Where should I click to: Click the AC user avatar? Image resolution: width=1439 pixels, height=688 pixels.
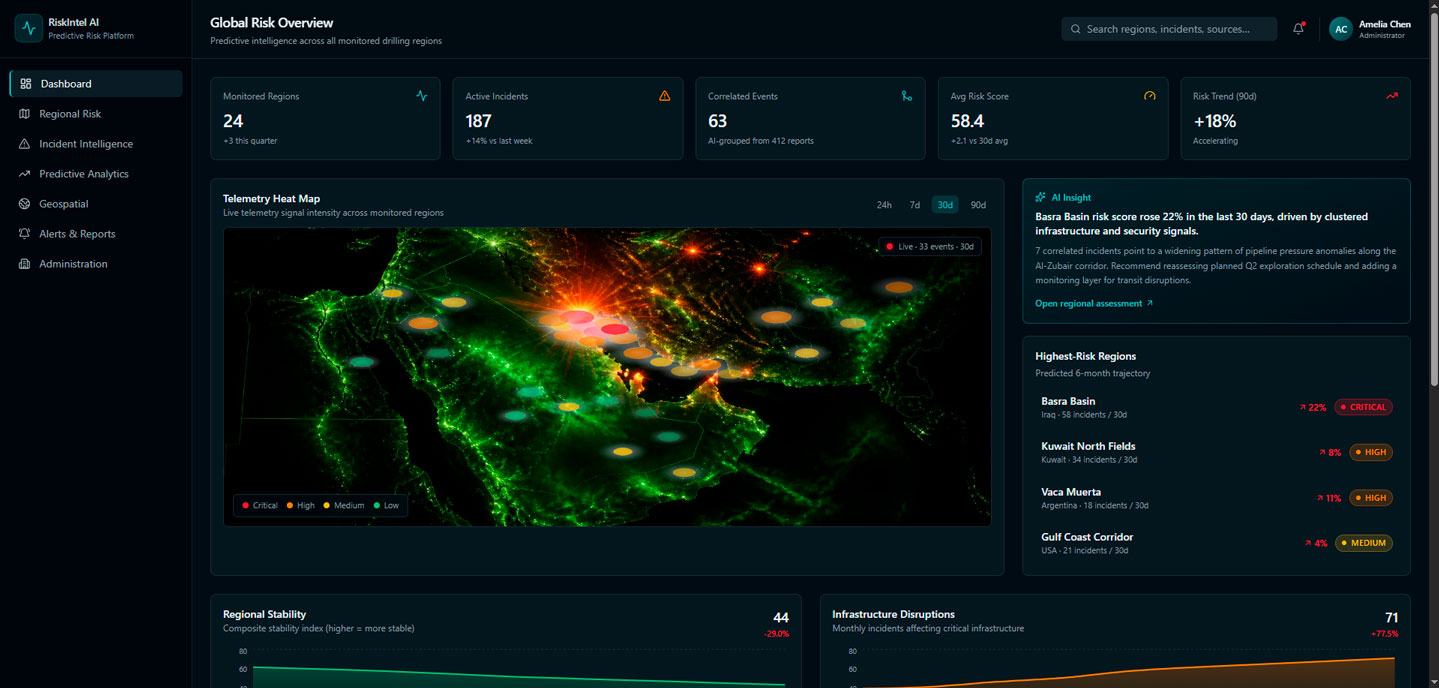click(x=1341, y=29)
